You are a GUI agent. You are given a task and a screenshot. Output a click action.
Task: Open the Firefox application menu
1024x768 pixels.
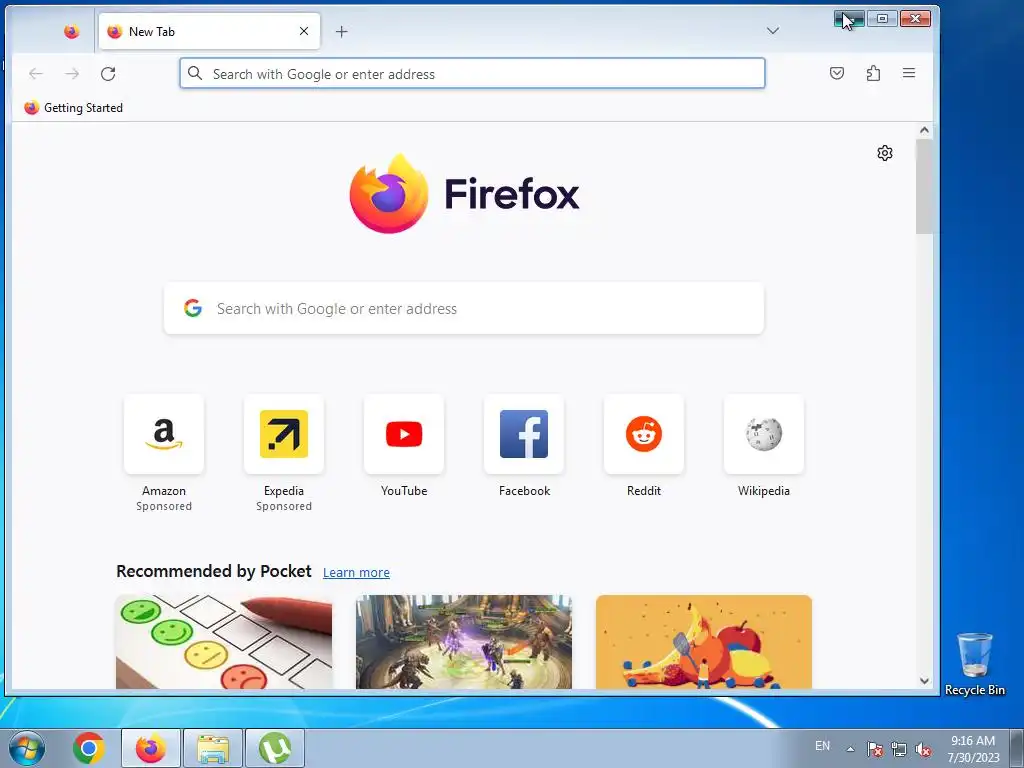click(x=909, y=73)
